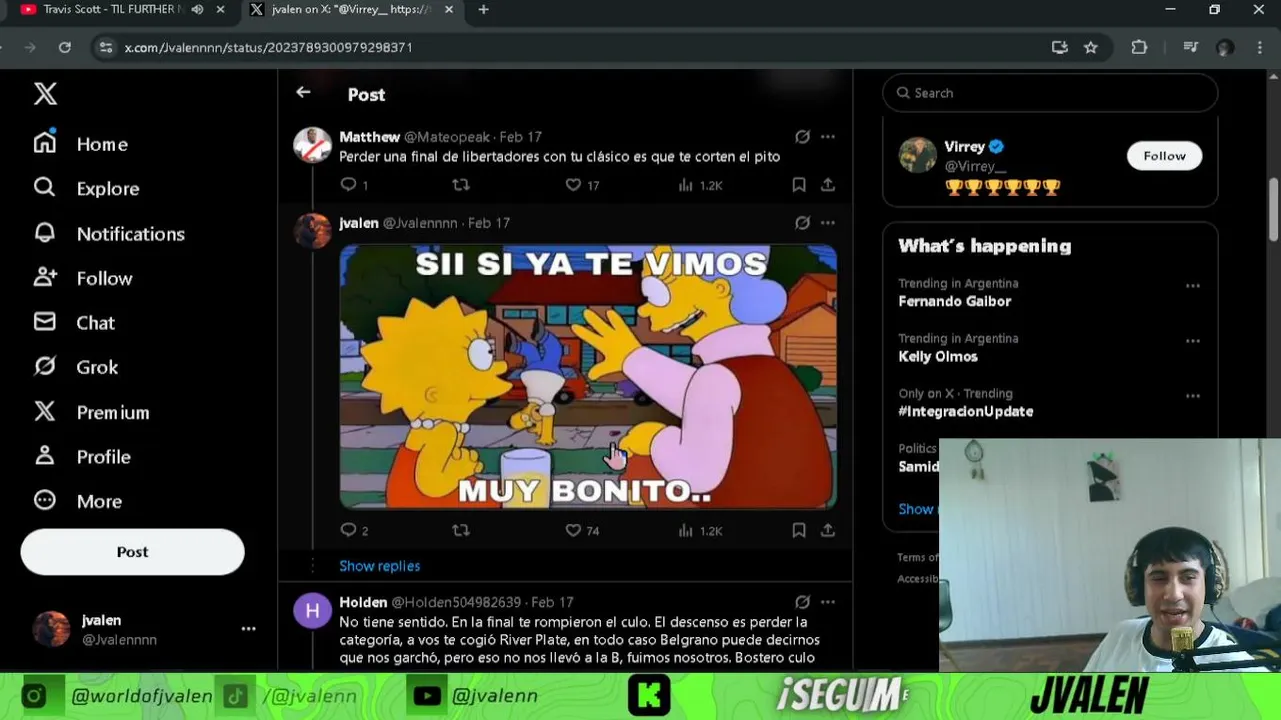Screen dimensions: 1281x720
Task: Open more options on jvalen's reply
Action: pos(828,223)
